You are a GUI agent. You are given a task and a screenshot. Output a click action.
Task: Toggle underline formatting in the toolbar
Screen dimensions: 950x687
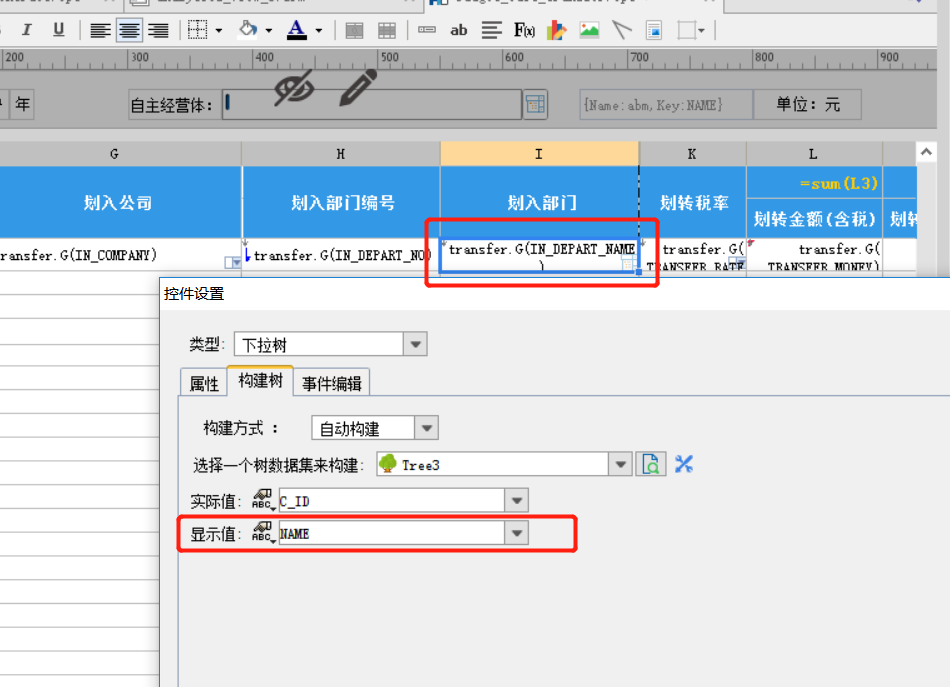click(x=58, y=30)
